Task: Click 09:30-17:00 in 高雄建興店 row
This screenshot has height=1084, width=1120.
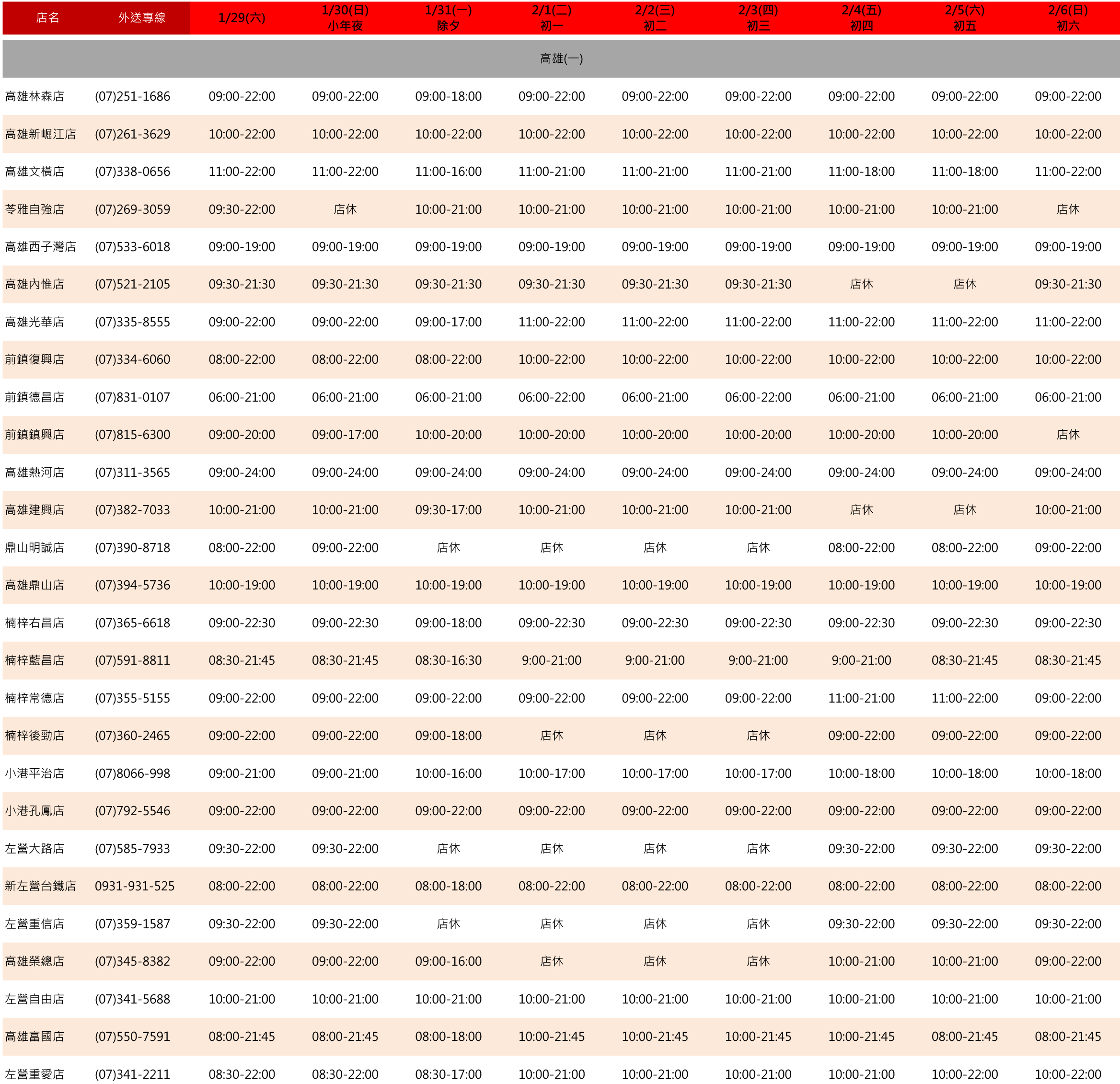Action: (449, 510)
